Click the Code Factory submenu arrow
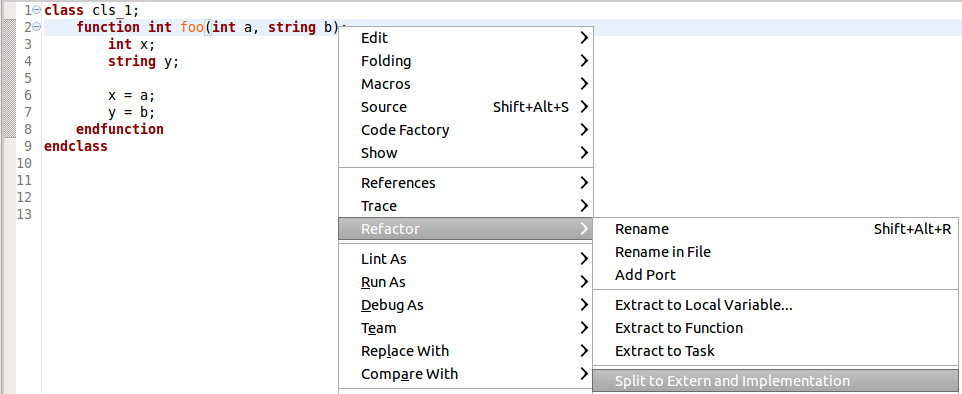This screenshot has width=962, height=394. coord(583,129)
